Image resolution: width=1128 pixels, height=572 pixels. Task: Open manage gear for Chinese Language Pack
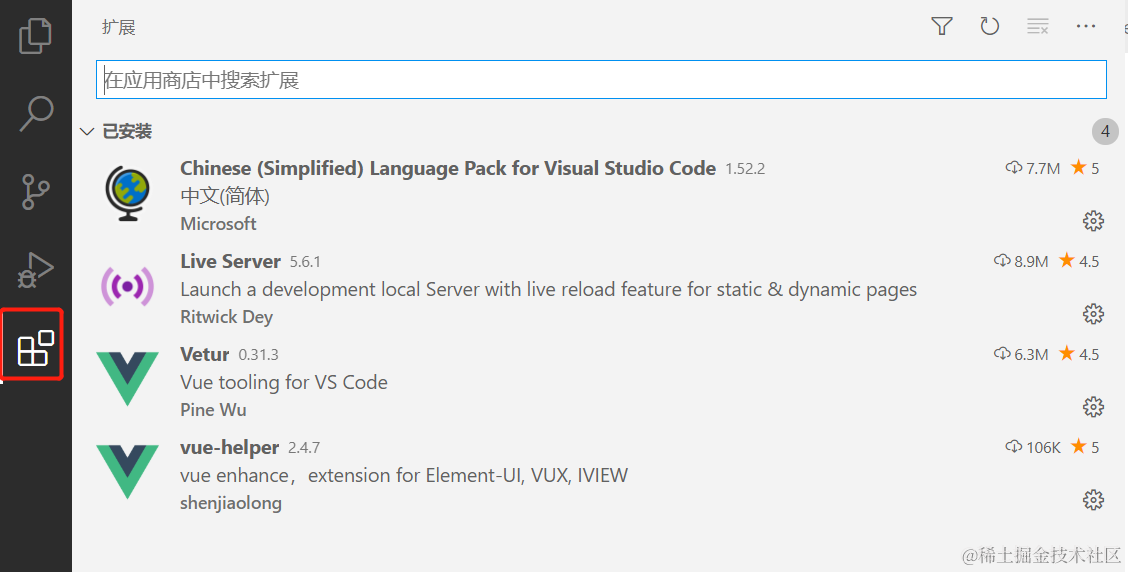pyautogui.click(x=1093, y=221)
